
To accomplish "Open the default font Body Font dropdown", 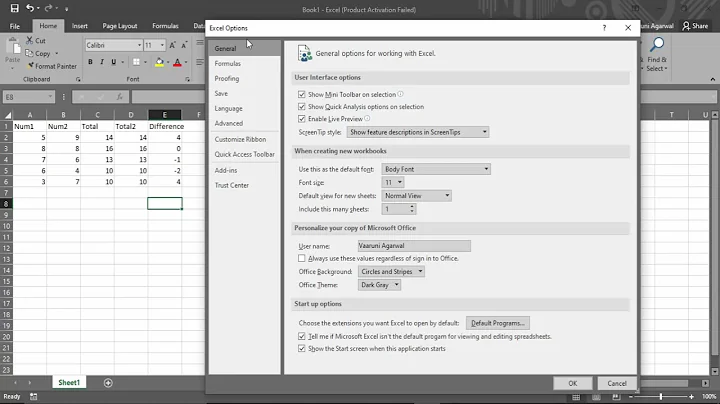I will pyautogui.click(x=436, y=169).
